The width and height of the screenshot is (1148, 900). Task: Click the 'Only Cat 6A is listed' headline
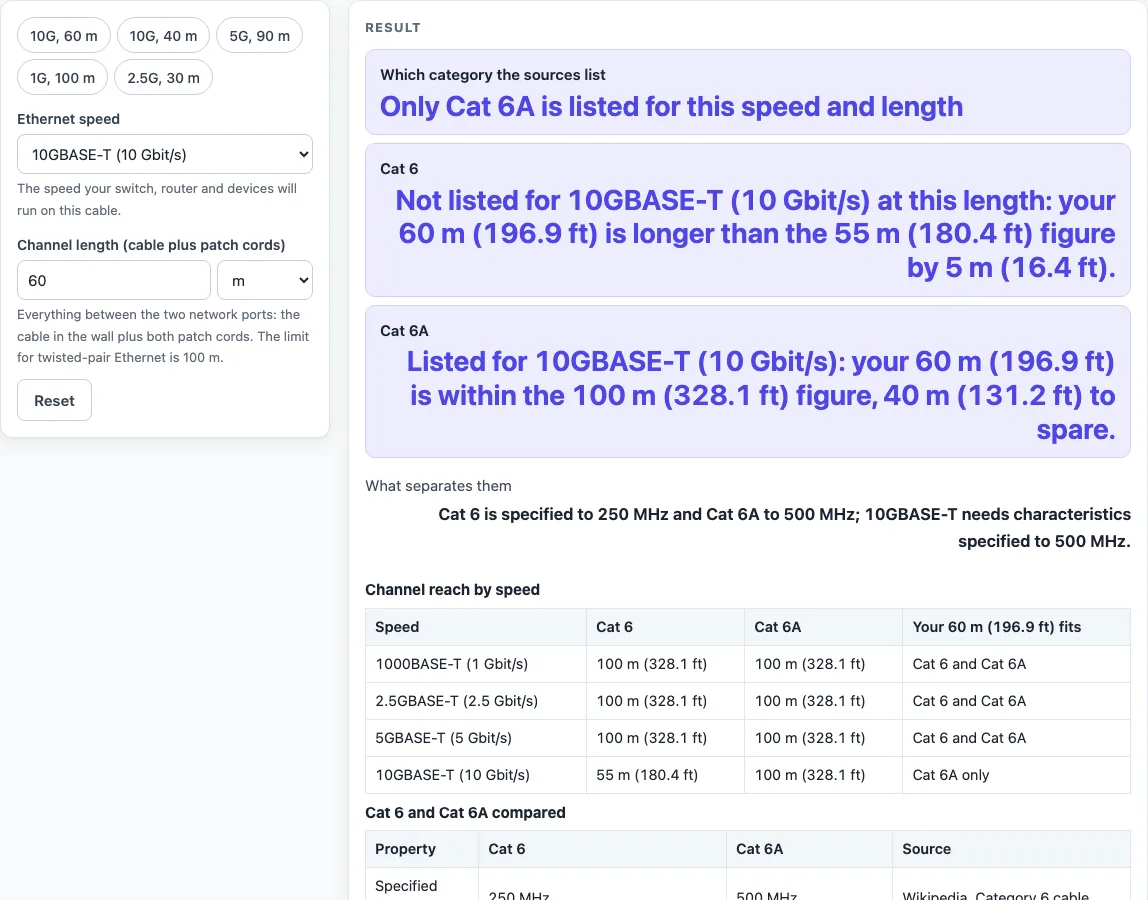click(671, 107)
